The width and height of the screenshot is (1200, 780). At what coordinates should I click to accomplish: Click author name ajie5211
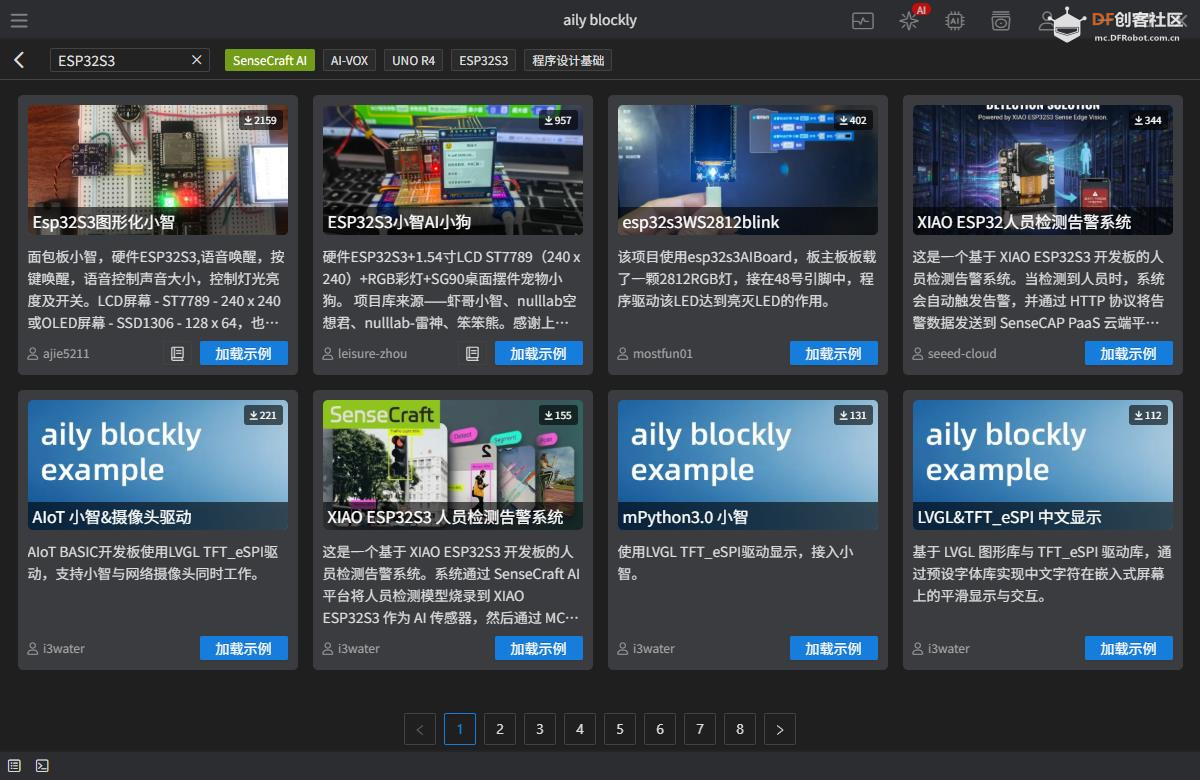pyautogui.click(x=66, y=353)
